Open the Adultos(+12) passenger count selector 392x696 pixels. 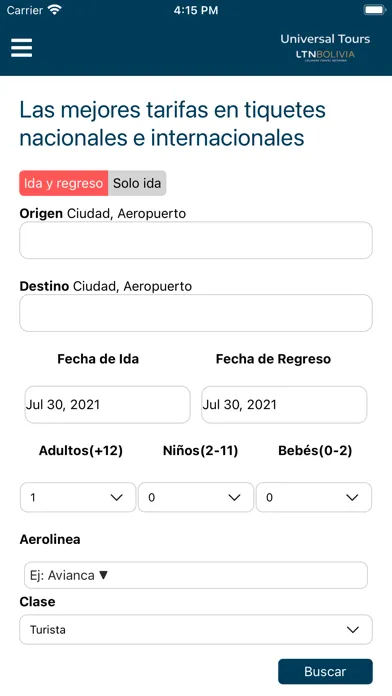click(78, 497)
